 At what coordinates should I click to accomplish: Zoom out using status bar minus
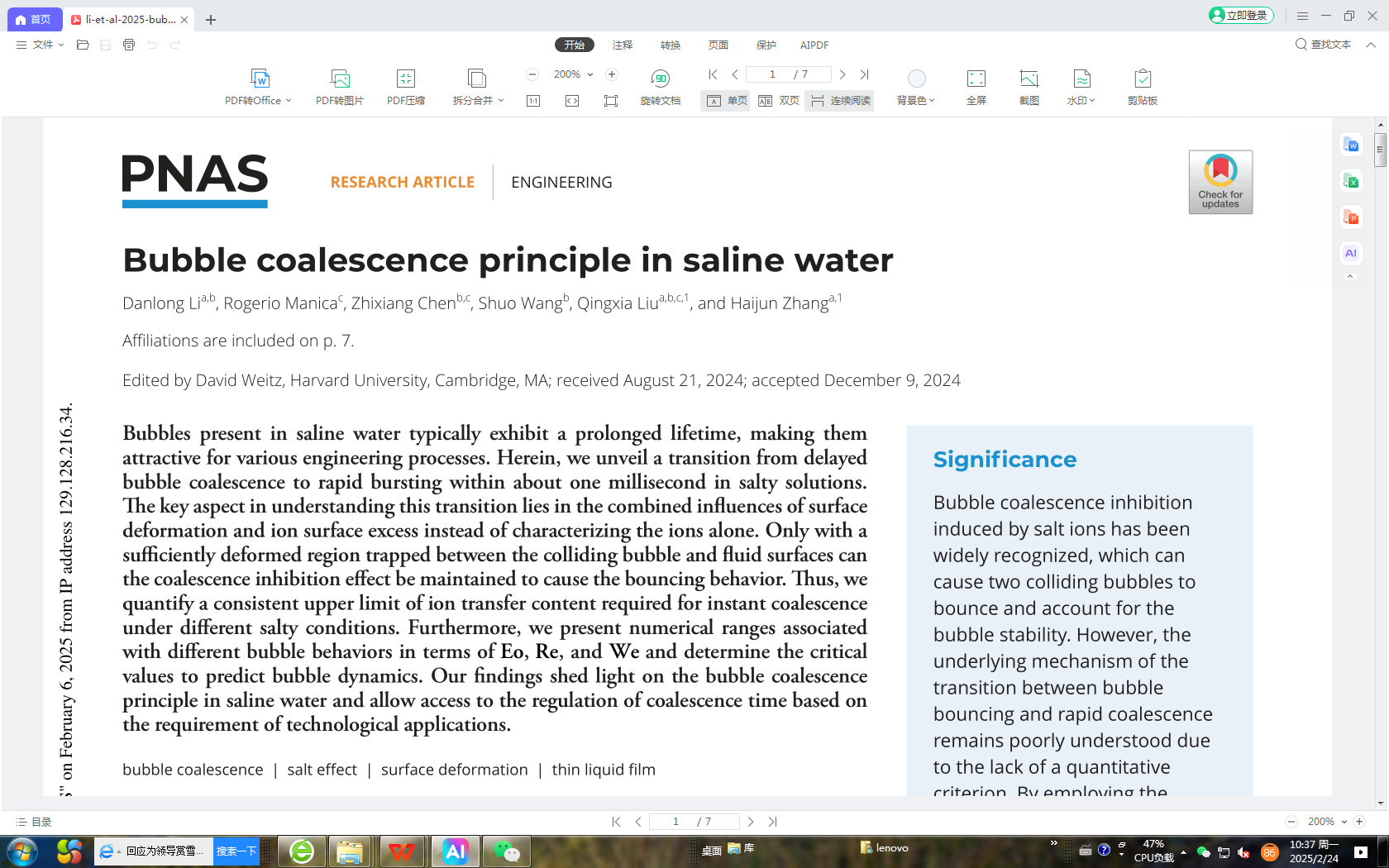[x=1291, y=822]
